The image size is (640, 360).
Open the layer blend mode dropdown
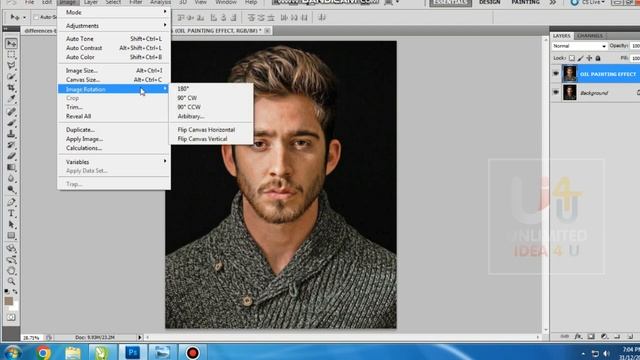[580, 46]
